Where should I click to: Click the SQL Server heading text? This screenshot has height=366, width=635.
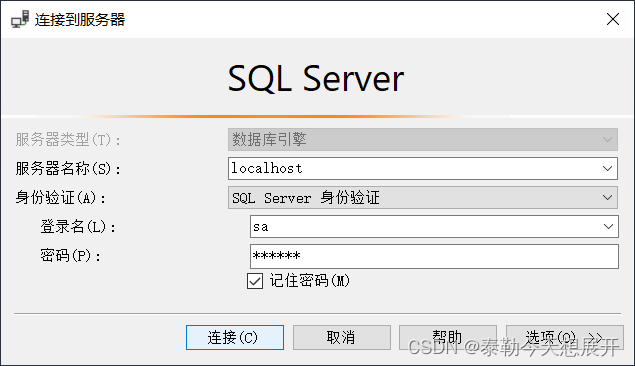316,79
